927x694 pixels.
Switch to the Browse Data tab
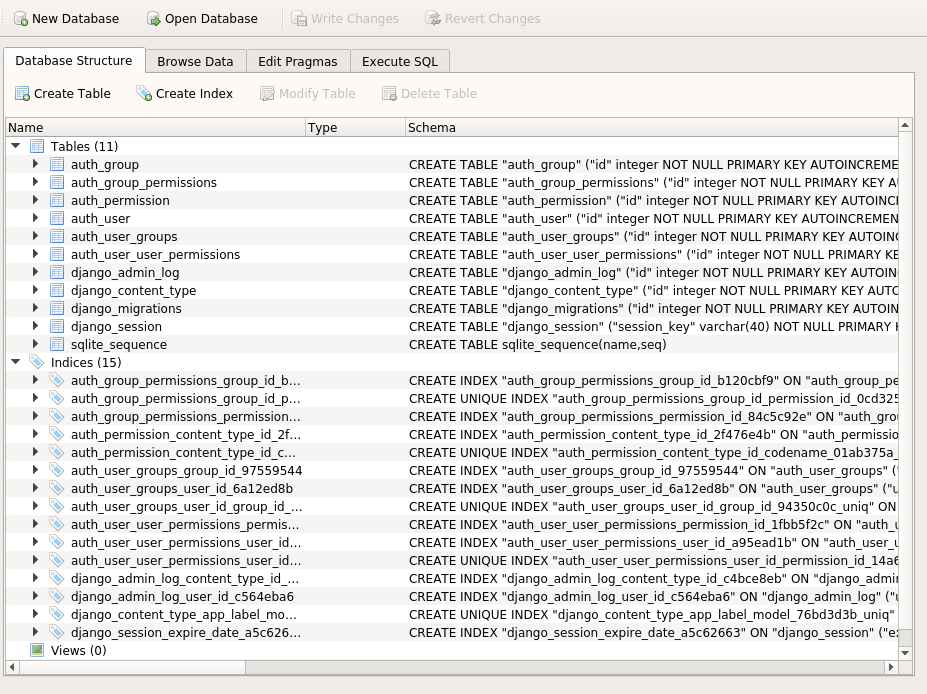[x=195, y=61]
